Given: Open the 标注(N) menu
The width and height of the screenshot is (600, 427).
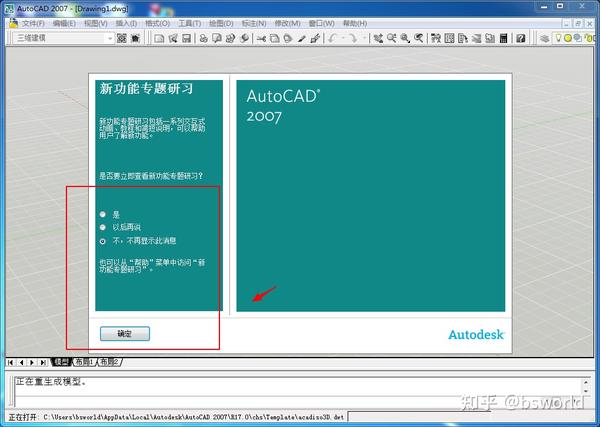Looking at the screenshot, I should coord(254,24).
